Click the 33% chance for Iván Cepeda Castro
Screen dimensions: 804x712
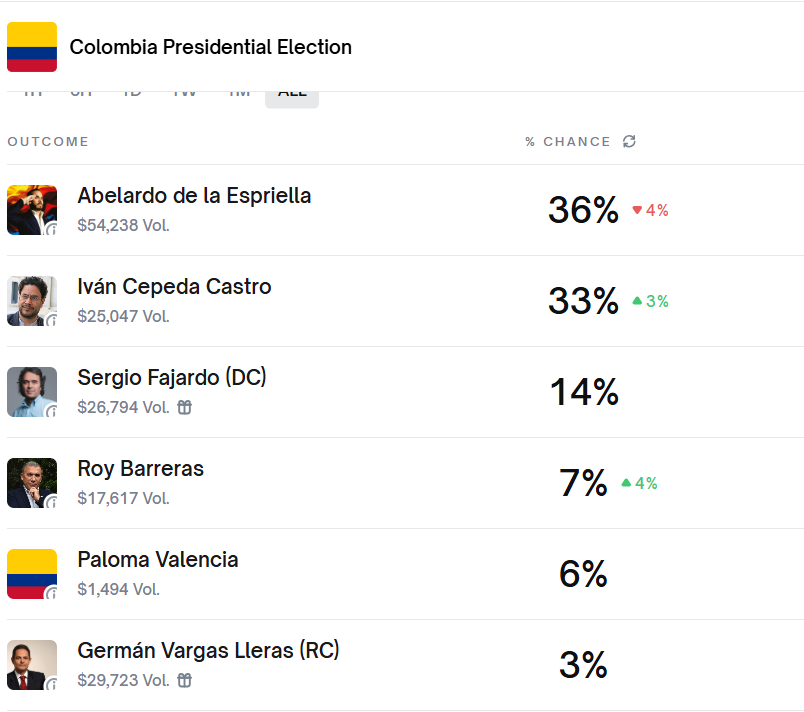[583, 301]
